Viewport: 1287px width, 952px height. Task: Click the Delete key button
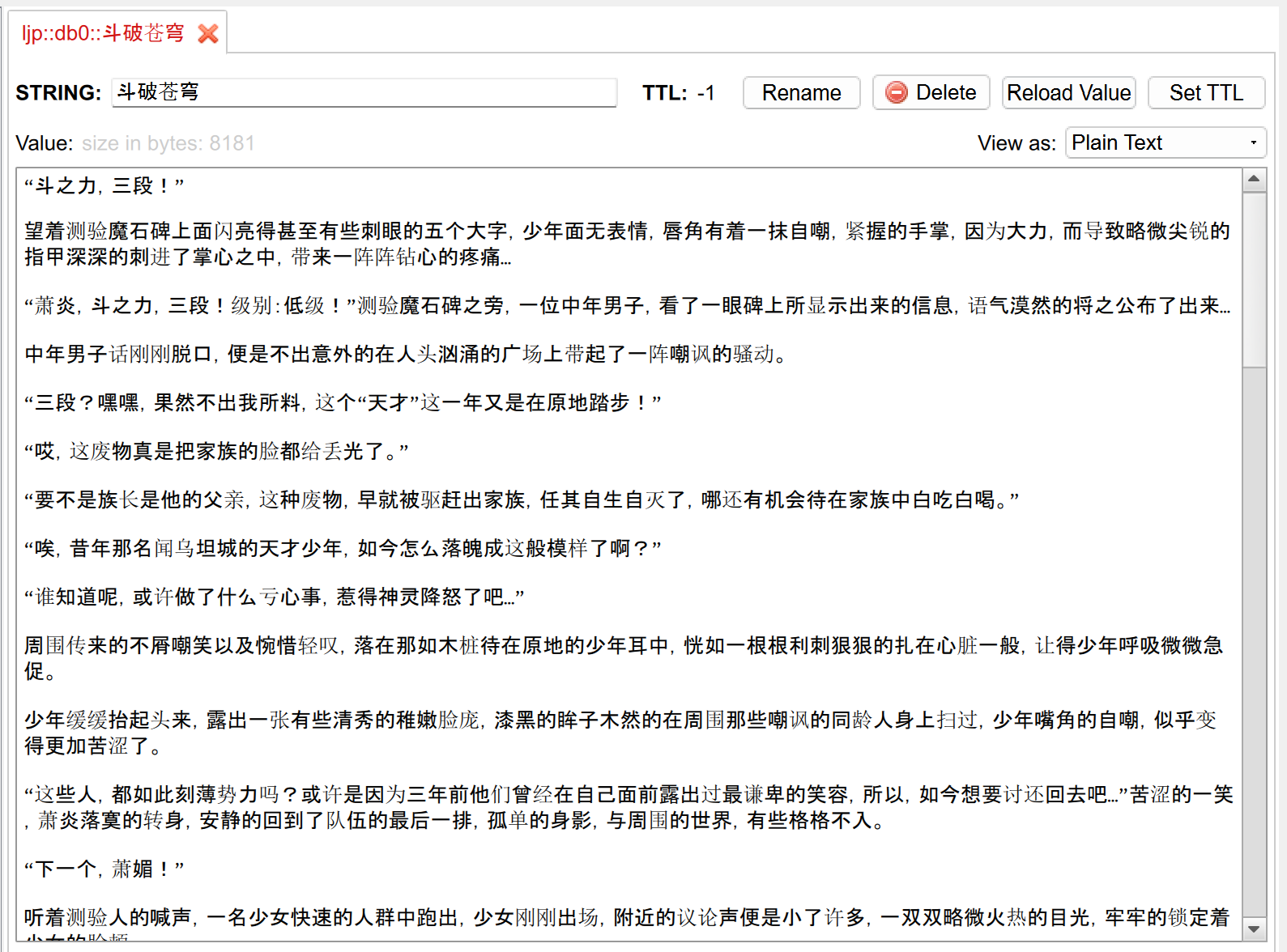pyautogui.click(x=931, y=93)
